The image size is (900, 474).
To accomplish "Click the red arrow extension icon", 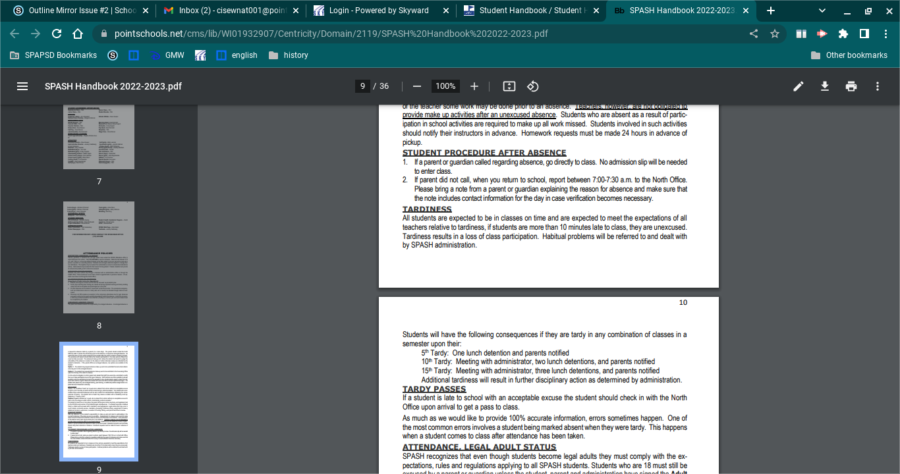I will (x=822, y=34).
